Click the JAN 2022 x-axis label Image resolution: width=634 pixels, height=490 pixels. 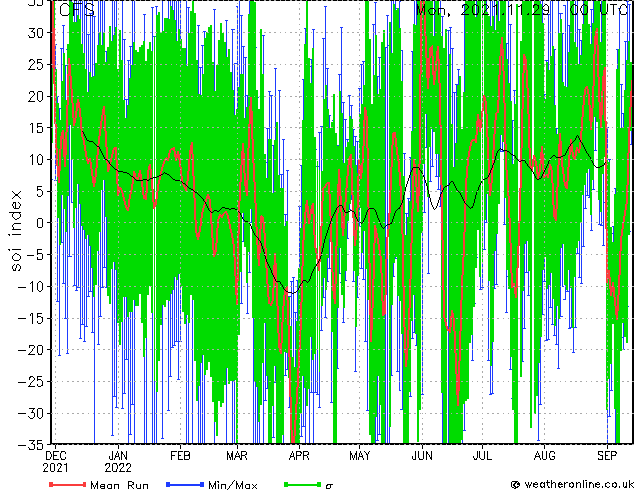[x=118, y=462]
